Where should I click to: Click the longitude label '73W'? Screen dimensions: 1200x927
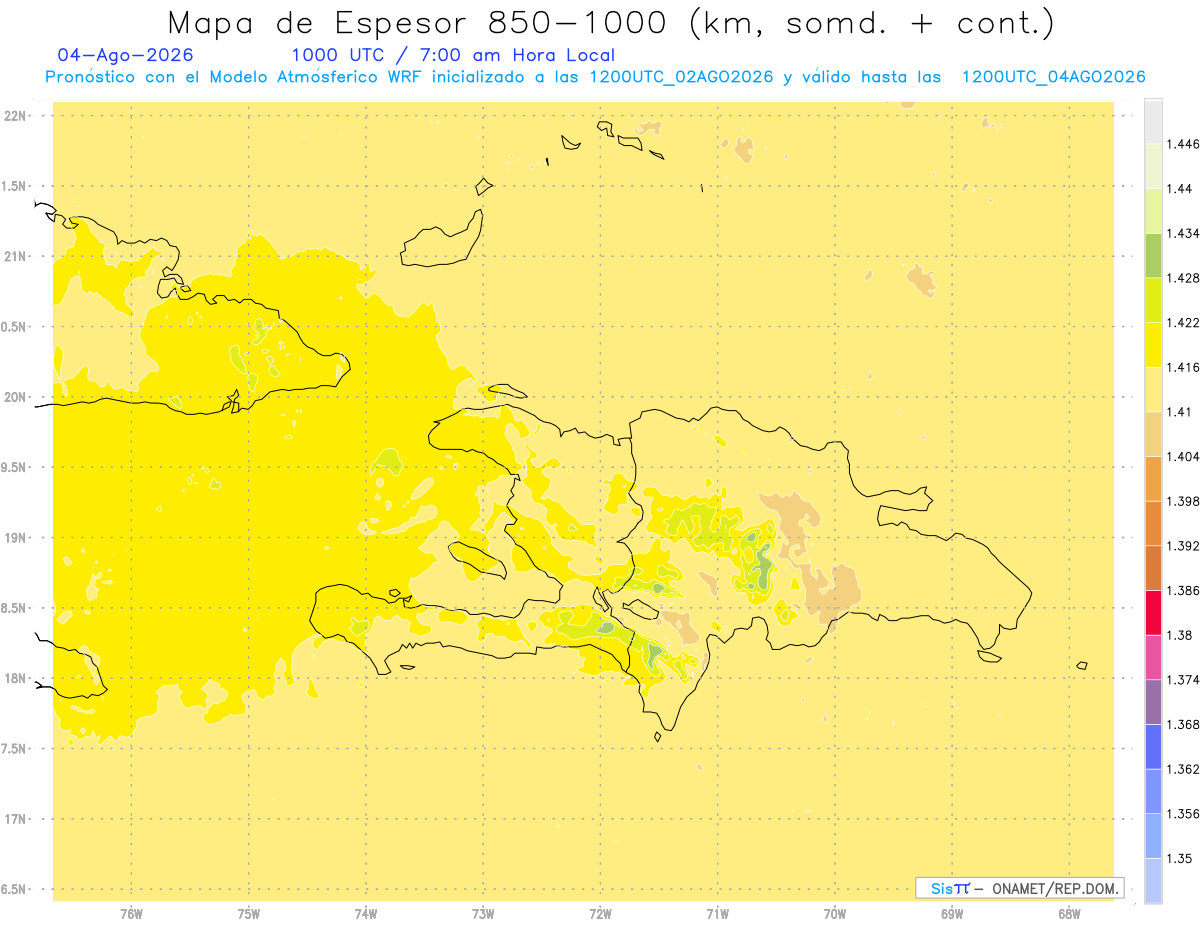point(483,914)
